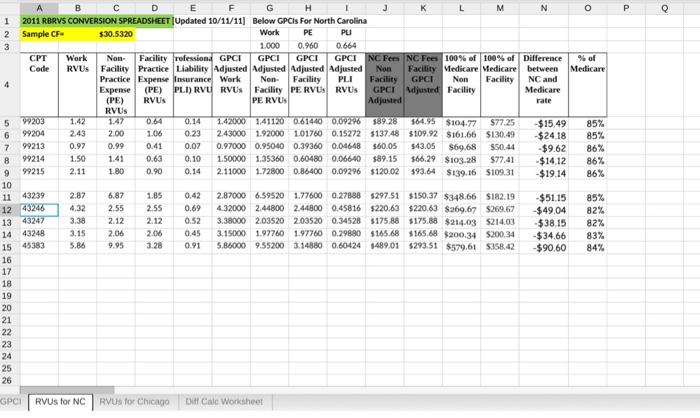This screenshot has height=418, width=700.
Task: Select column J header
Action: [x=385, y=8]
